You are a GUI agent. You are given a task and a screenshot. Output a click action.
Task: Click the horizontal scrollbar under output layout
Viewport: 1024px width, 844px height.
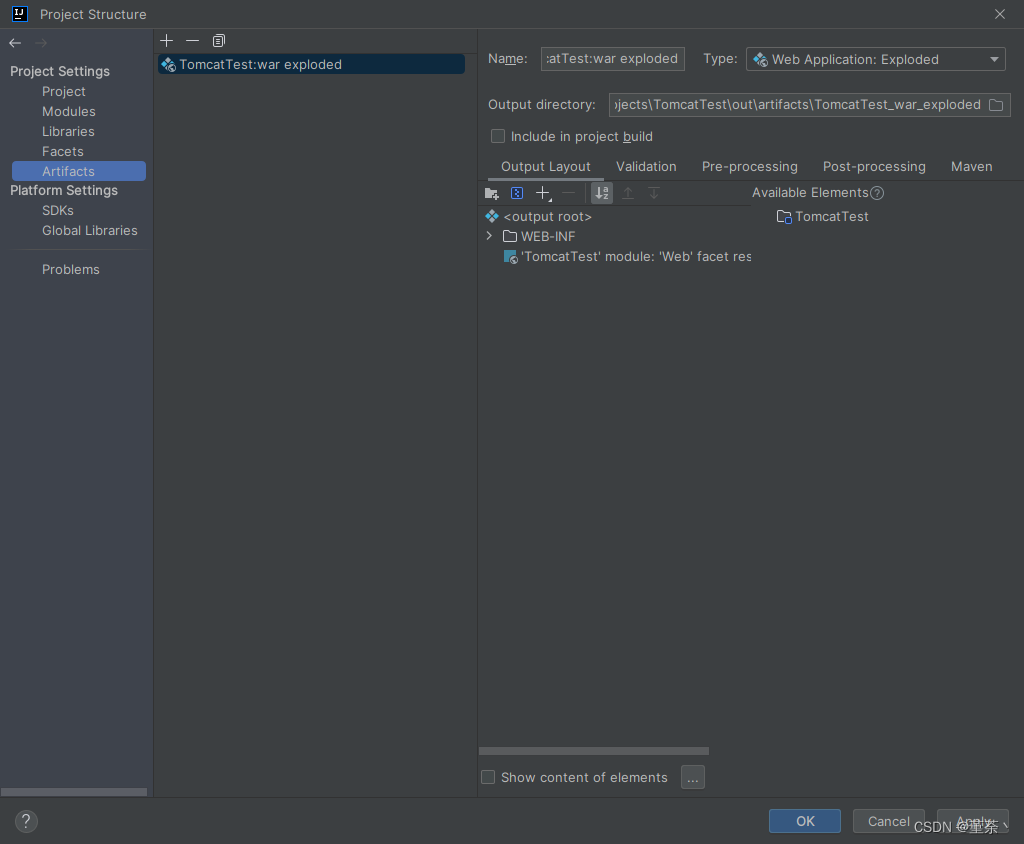coord(594,751)
